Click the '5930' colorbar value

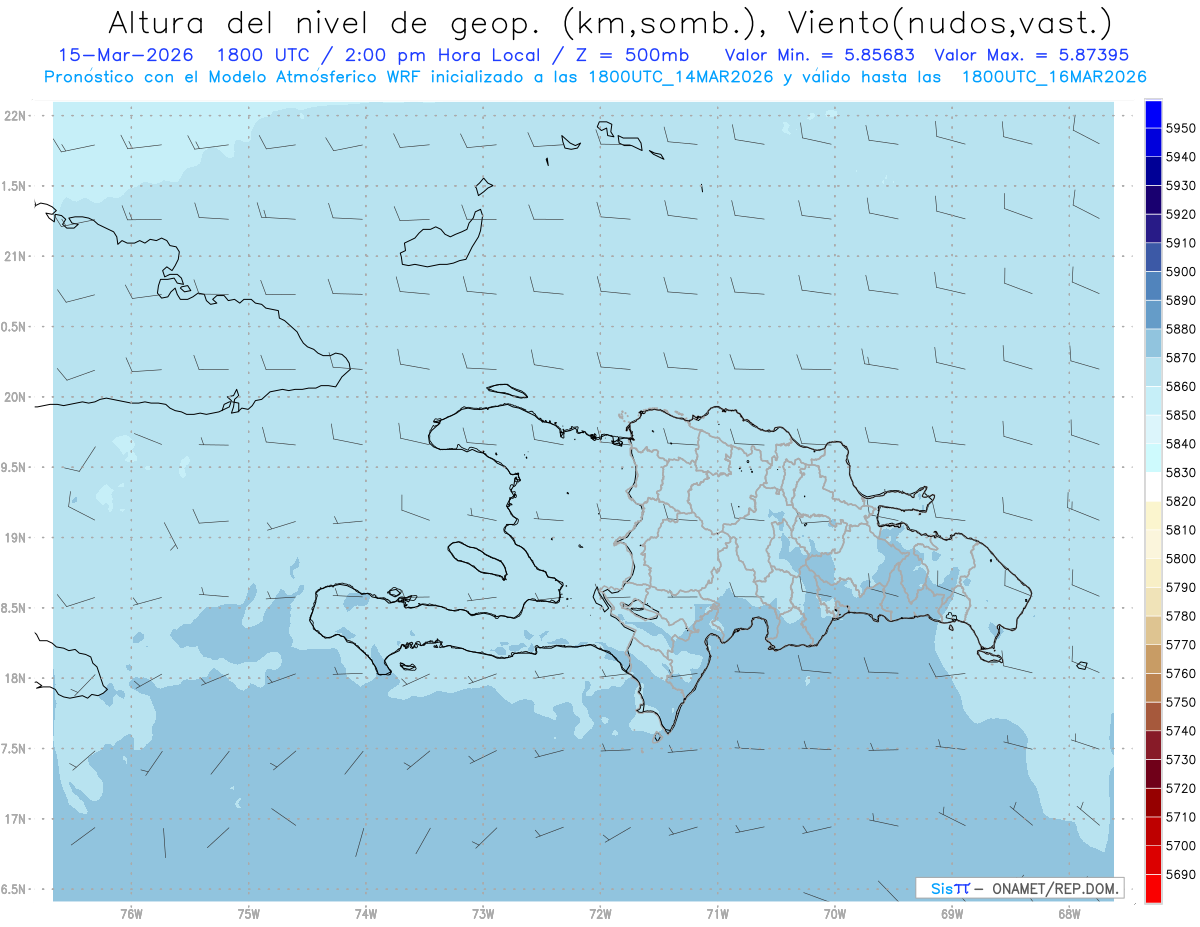coord(1182,186)
